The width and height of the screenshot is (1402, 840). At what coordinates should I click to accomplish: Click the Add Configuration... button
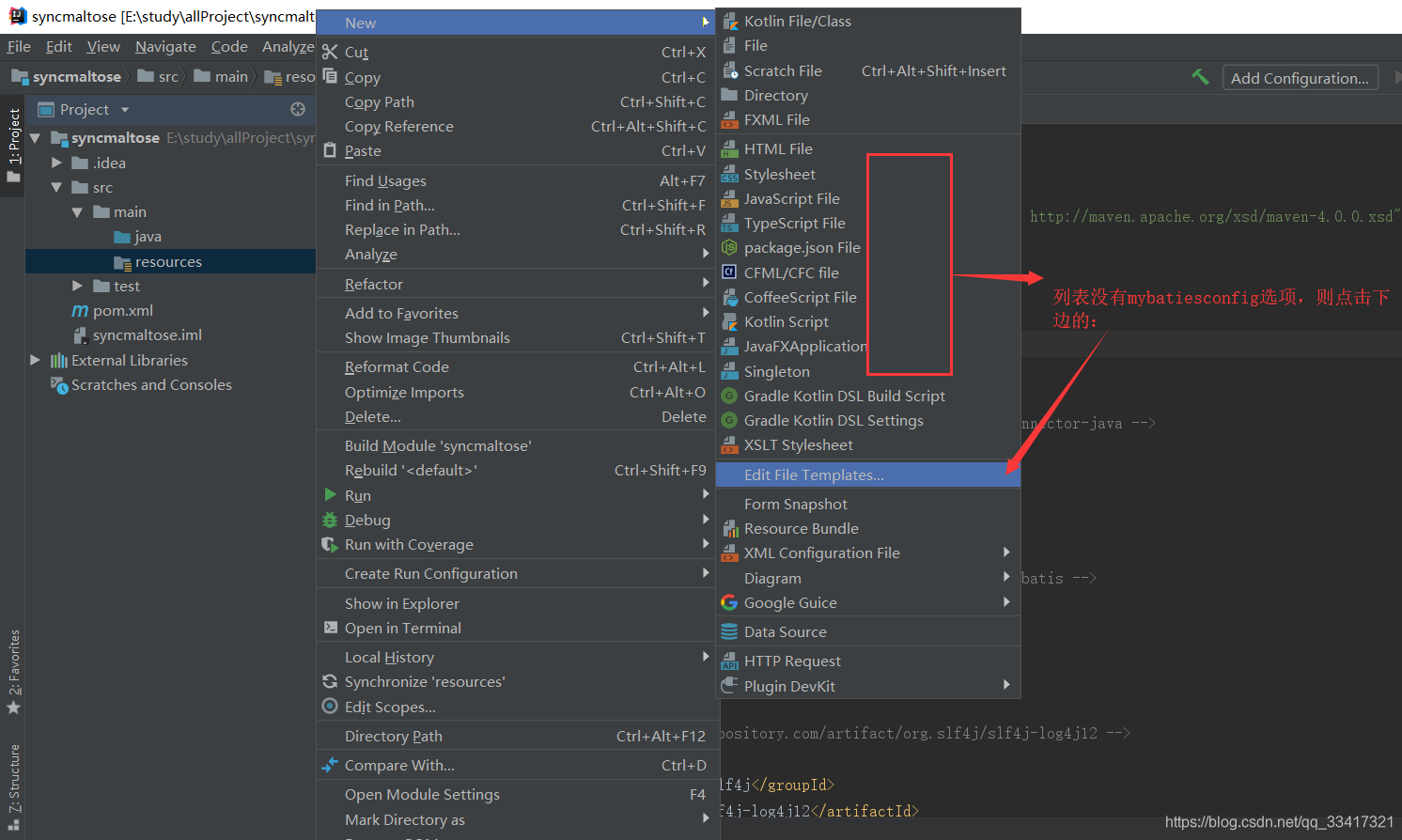click(x=1300, y=78)
